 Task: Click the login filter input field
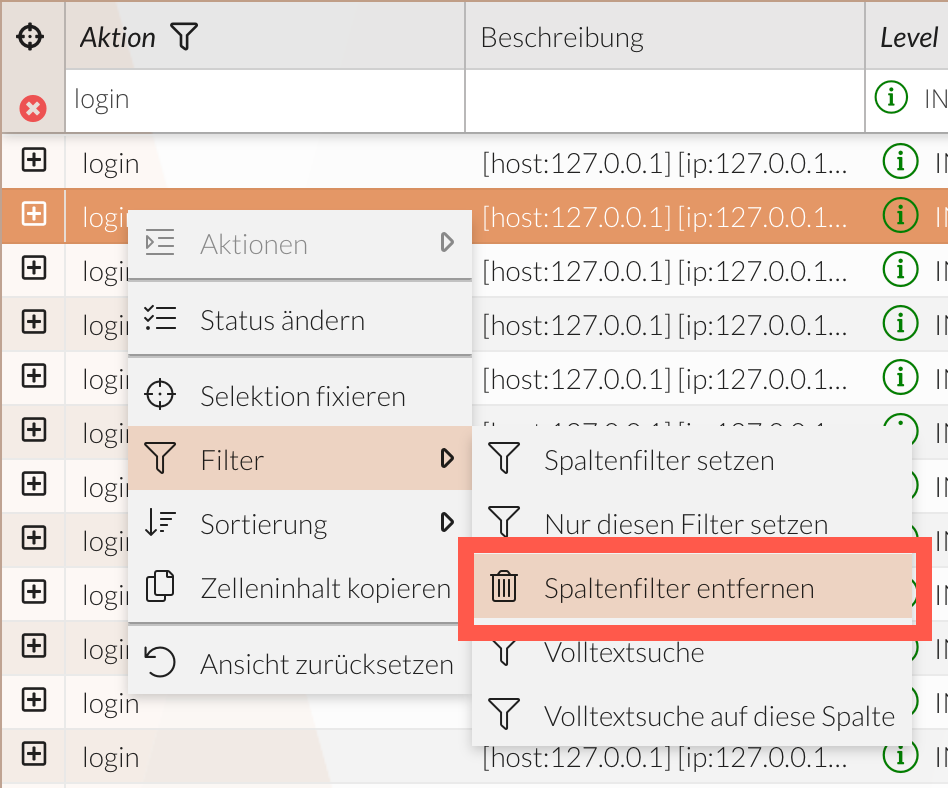[x=200, y=99]
